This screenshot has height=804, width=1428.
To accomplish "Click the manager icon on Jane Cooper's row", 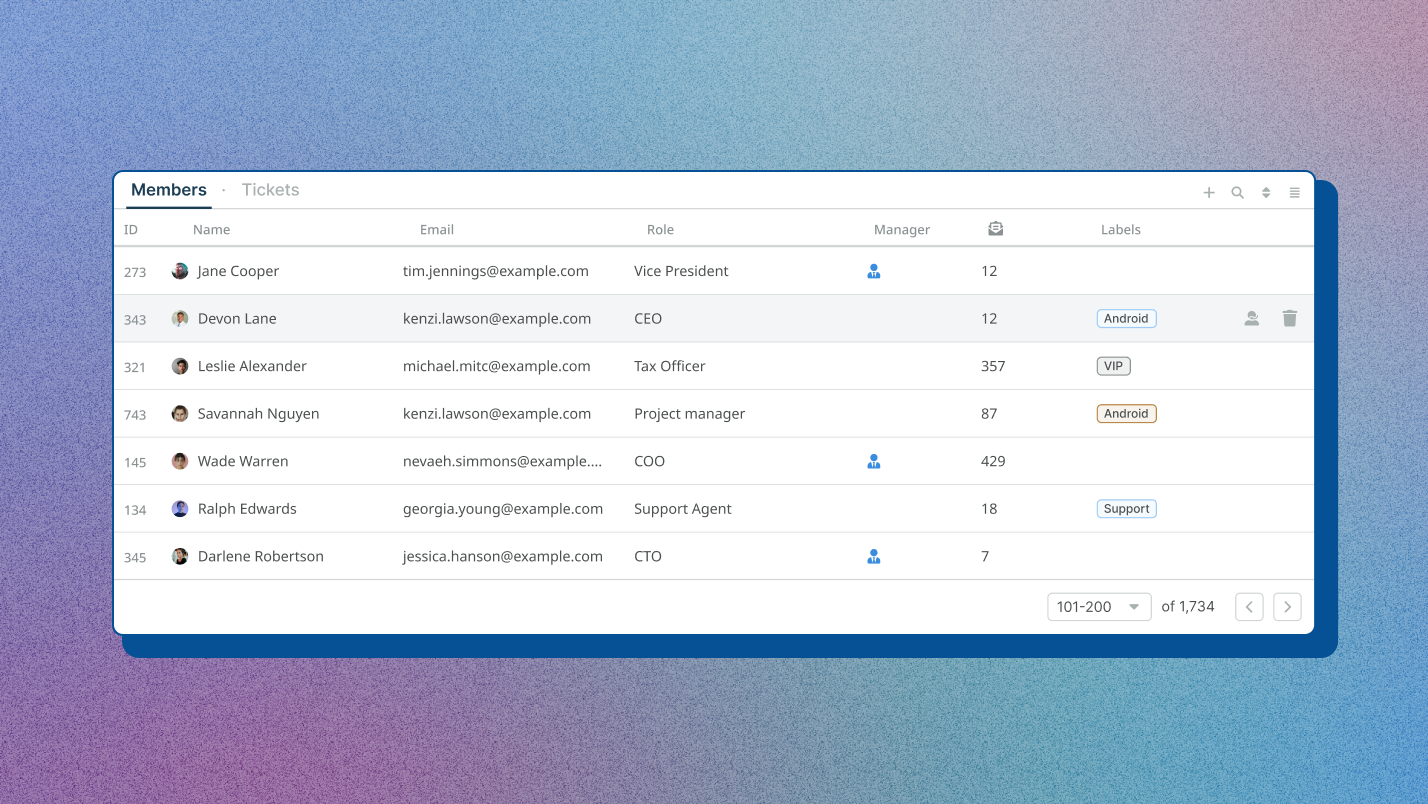I will point(874,271).
